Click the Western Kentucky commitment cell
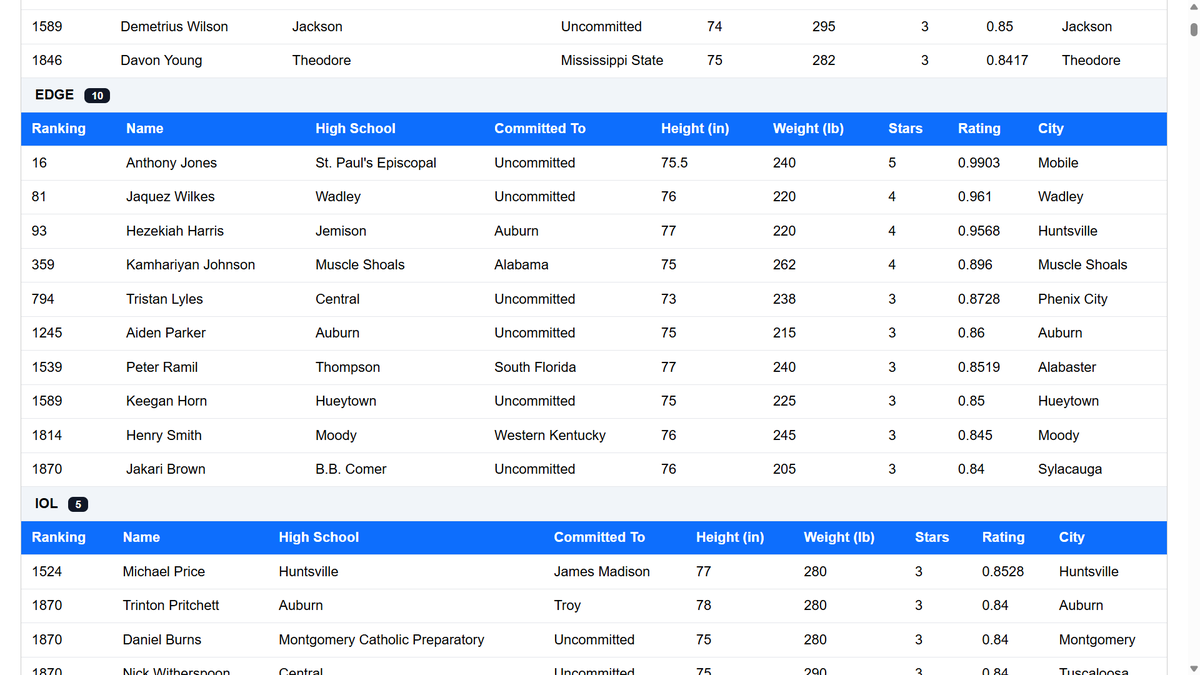Image resolution: width=1200 pixels, height=675 pixels. [550, 435]
